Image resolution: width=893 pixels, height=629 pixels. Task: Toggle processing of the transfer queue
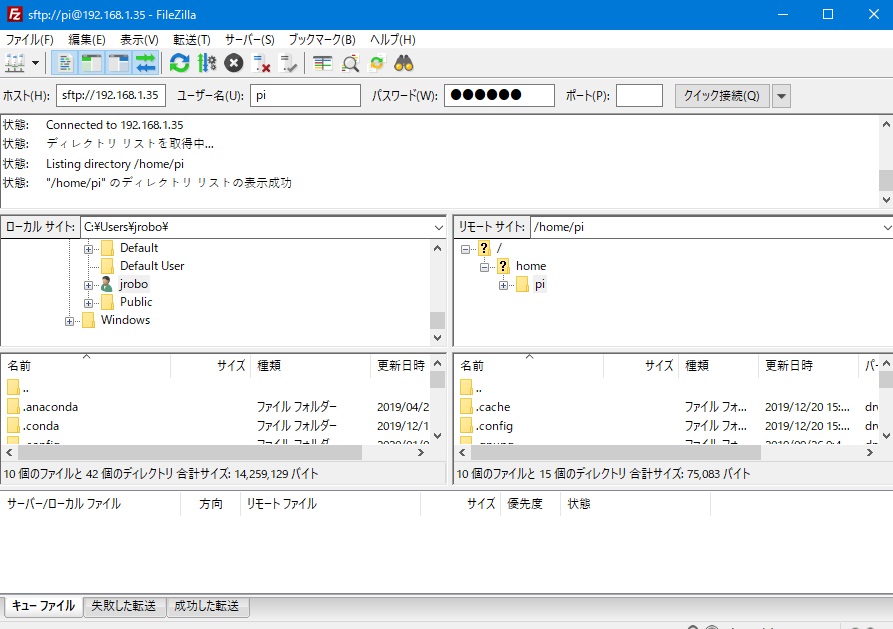pyautogui.click(x=207, y=63)
